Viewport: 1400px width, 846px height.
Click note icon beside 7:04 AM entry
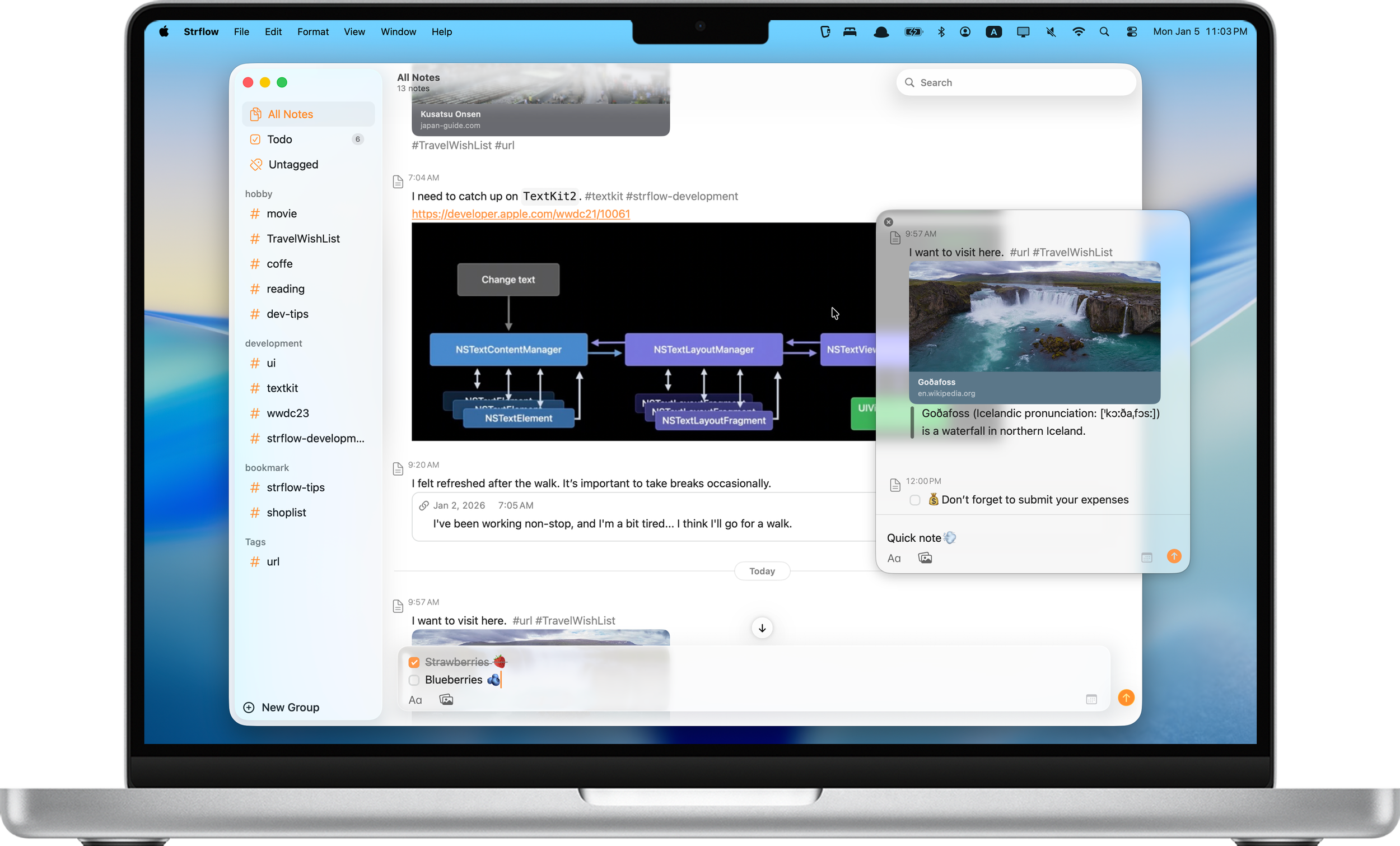point(398,182)
